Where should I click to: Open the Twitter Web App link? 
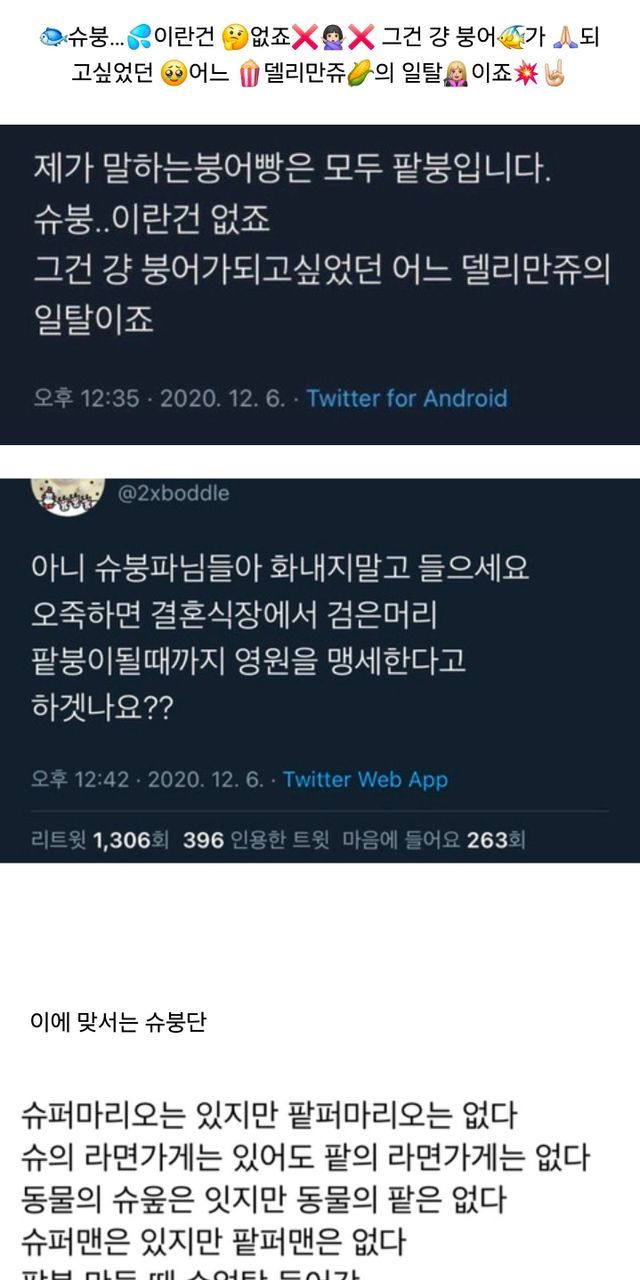tap(365, 779)
